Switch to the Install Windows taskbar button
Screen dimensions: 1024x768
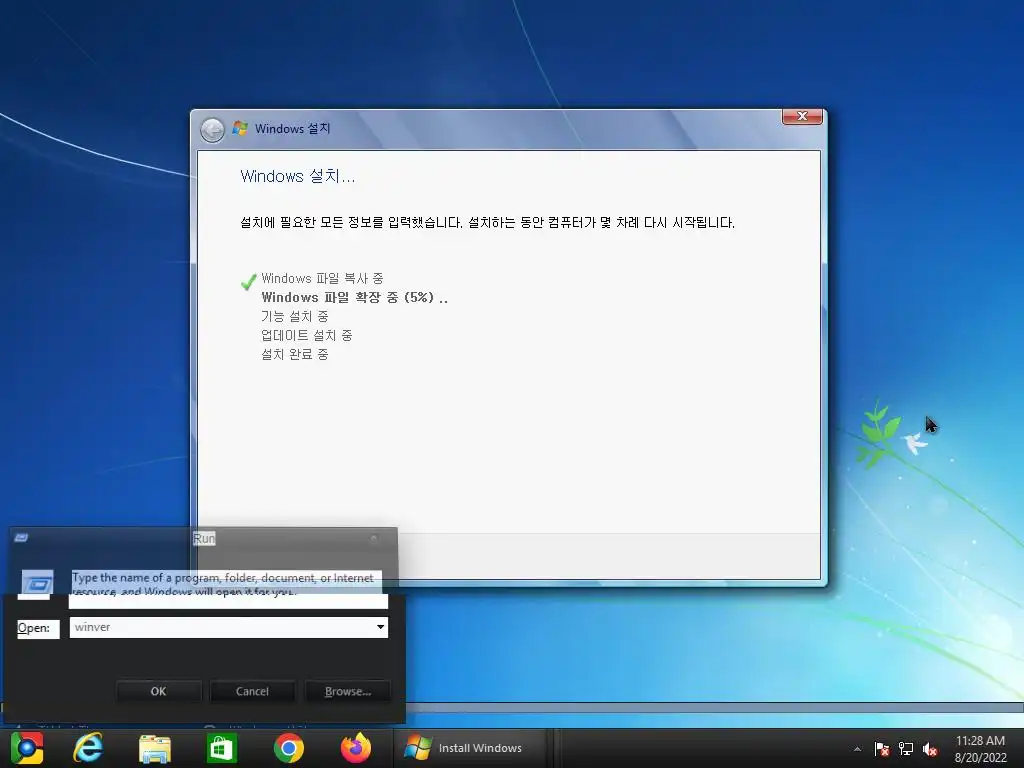pyautogui.click(x=470, y=748)
